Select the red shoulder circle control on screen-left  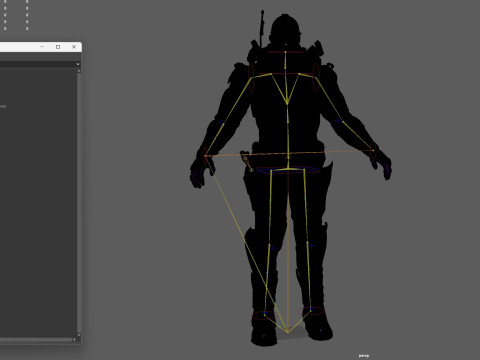[x=251, y=77]
